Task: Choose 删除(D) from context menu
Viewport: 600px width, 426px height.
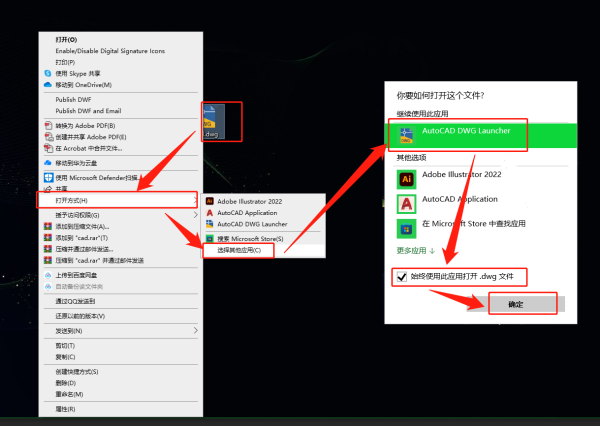Action: (65, 383)
